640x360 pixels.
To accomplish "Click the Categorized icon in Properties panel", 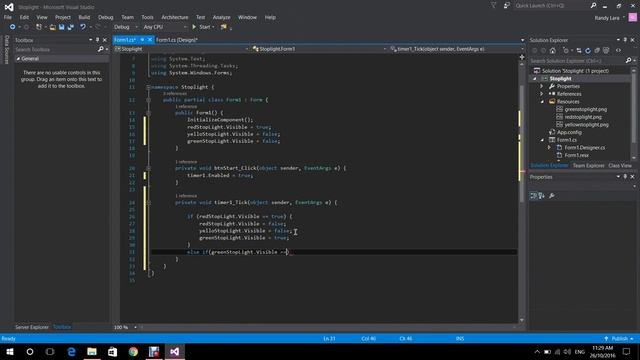I will (533, 196).
